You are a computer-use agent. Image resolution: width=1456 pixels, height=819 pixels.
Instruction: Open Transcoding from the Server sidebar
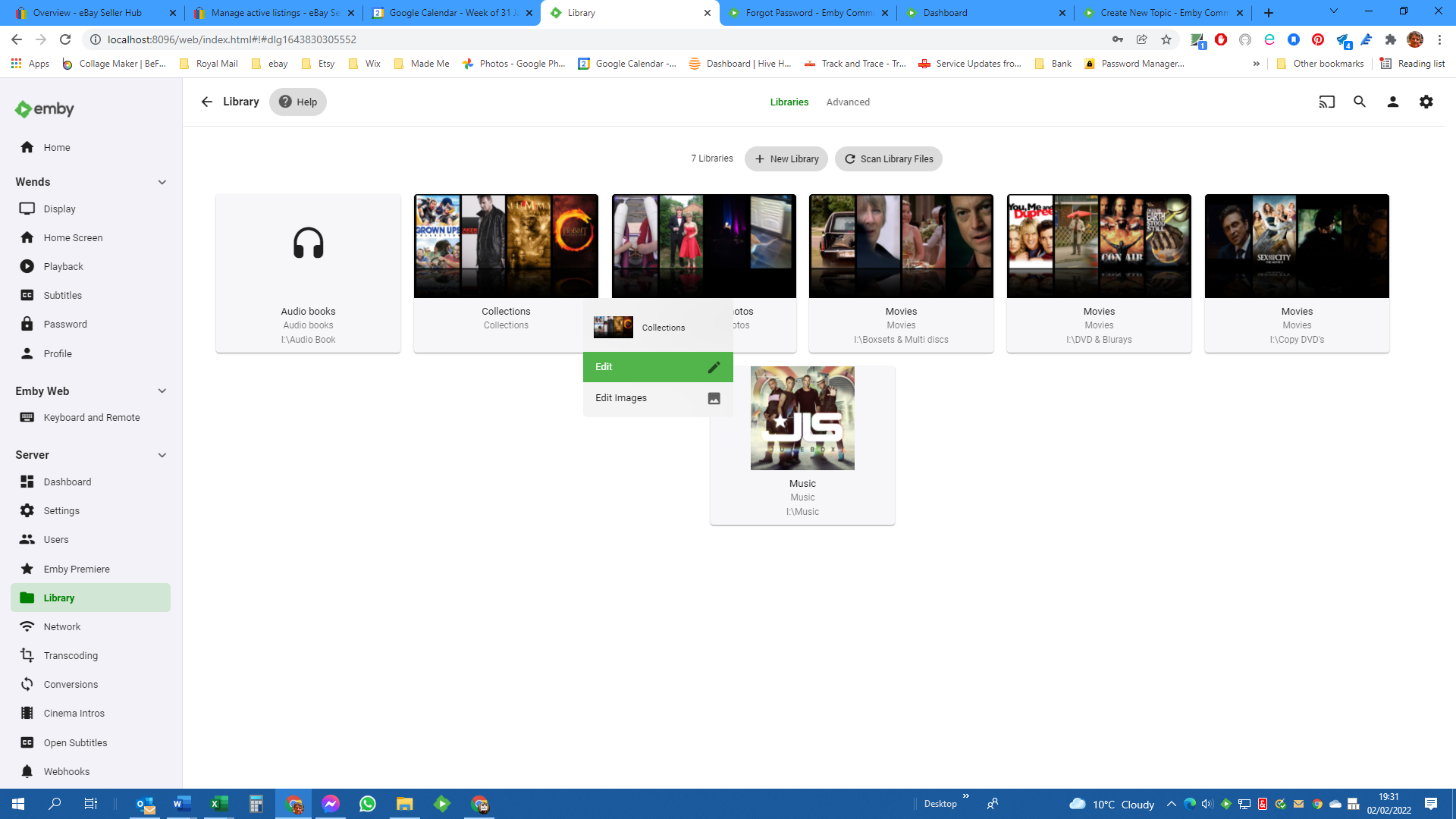[71, 655]
